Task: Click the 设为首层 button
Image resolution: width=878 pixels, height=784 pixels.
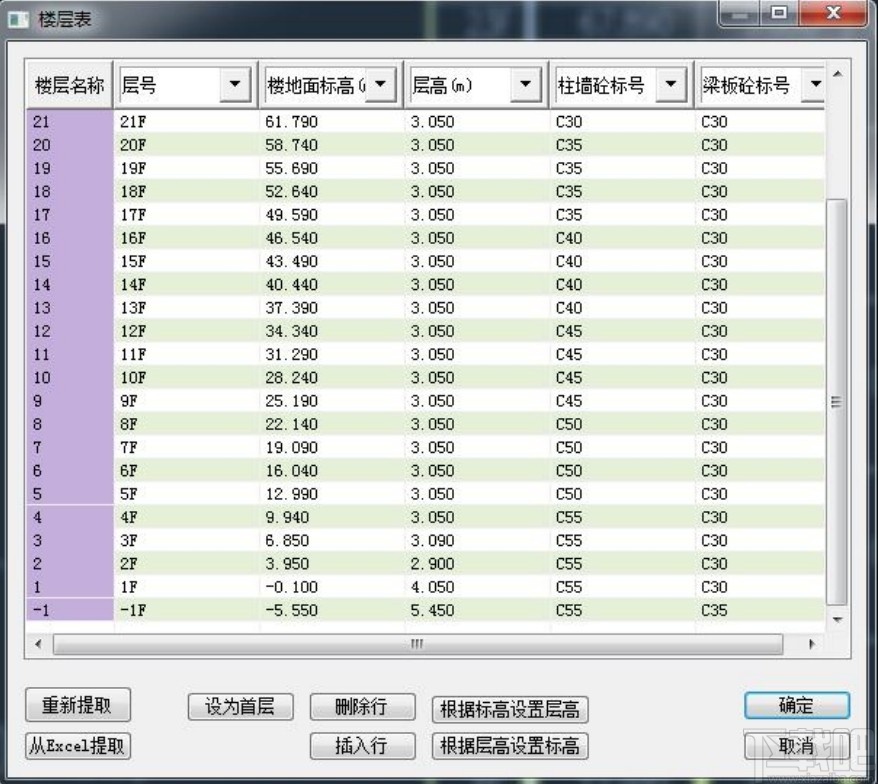Action: [240, 706]
